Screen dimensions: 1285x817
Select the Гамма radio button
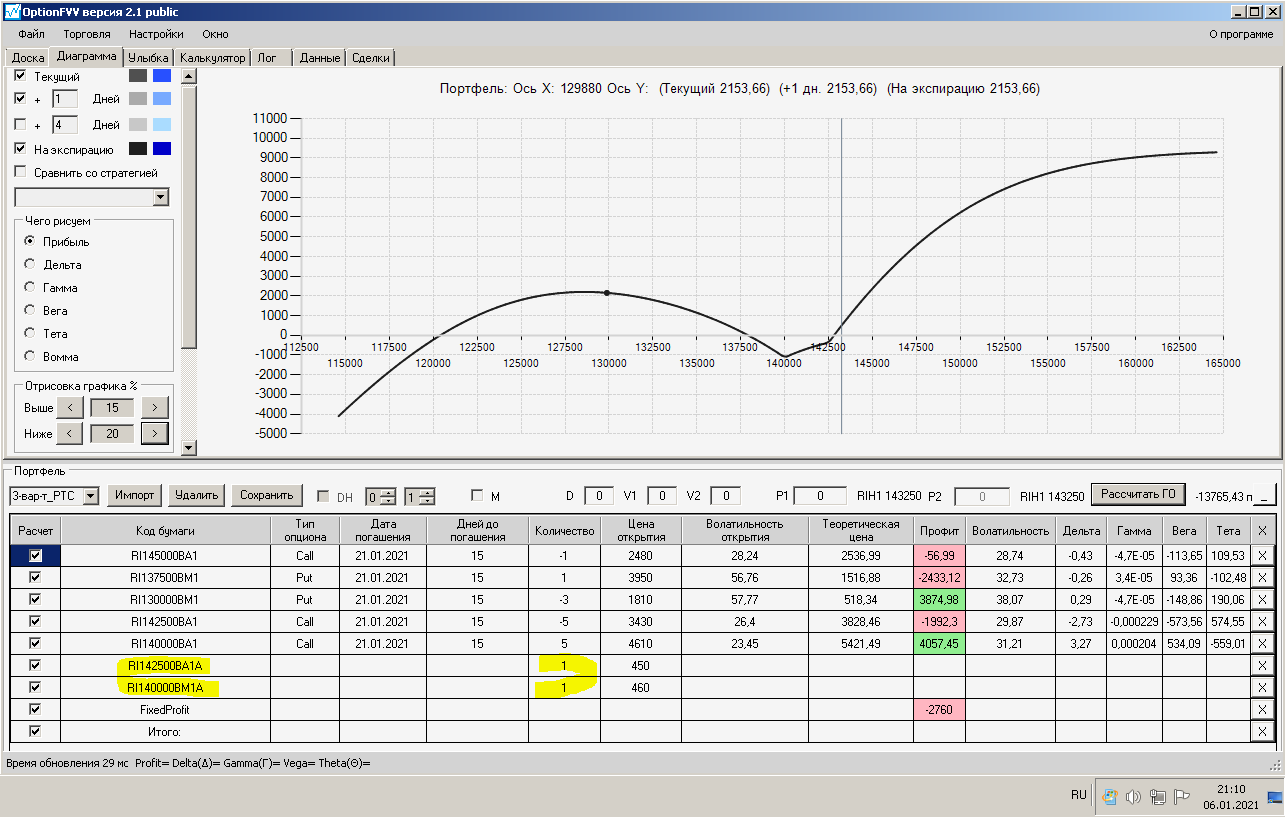click(30, 288)
